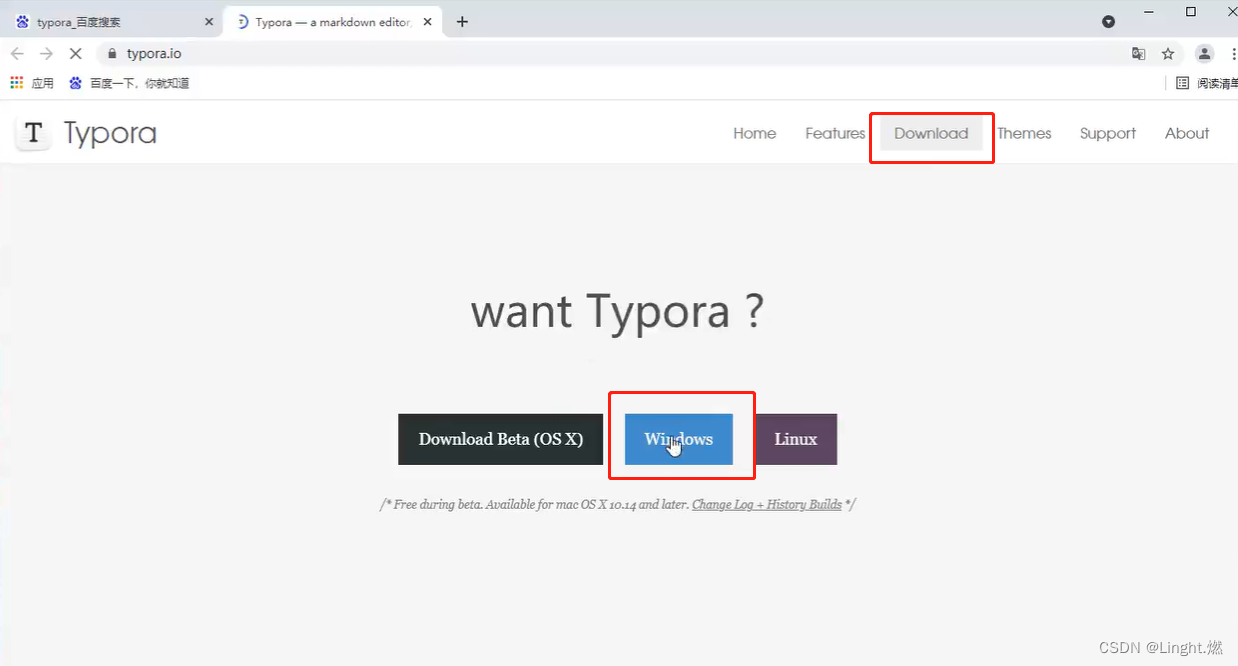Open new tab with plus icon
Viewport: 1238px width, 666px height.
tap(462, 21)
